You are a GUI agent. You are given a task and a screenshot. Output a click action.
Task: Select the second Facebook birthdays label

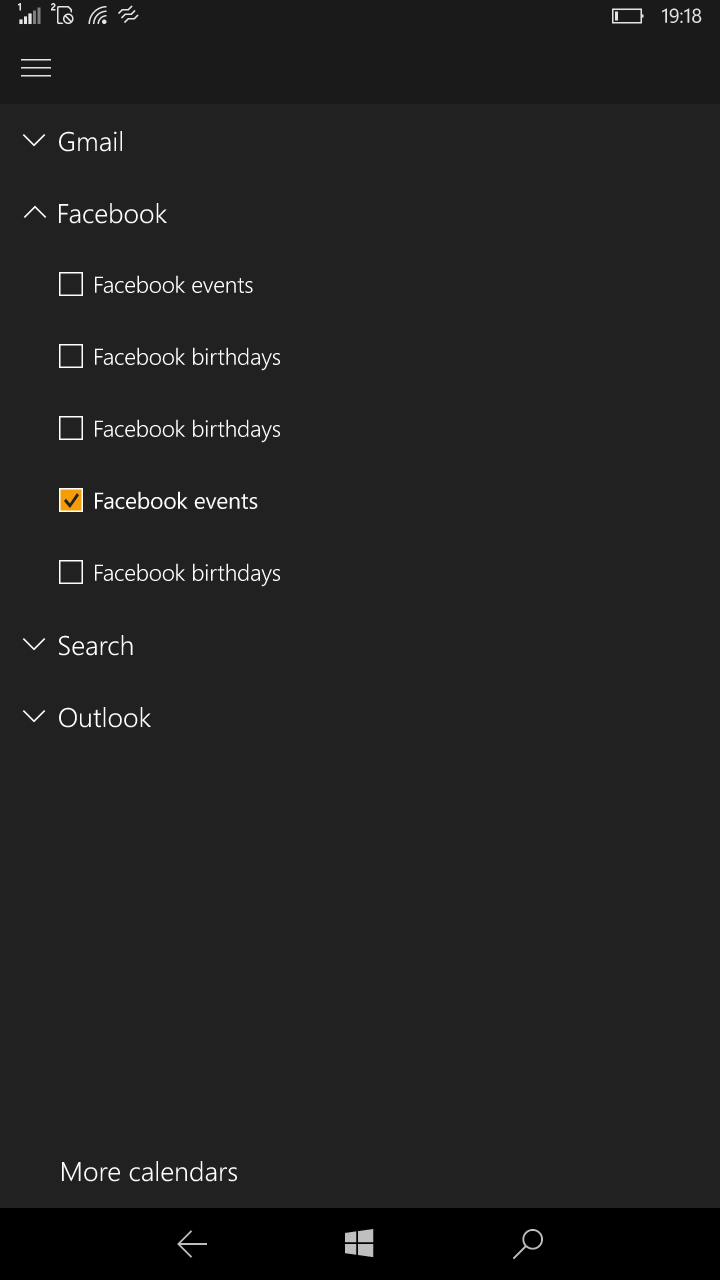tap(187, 429)
